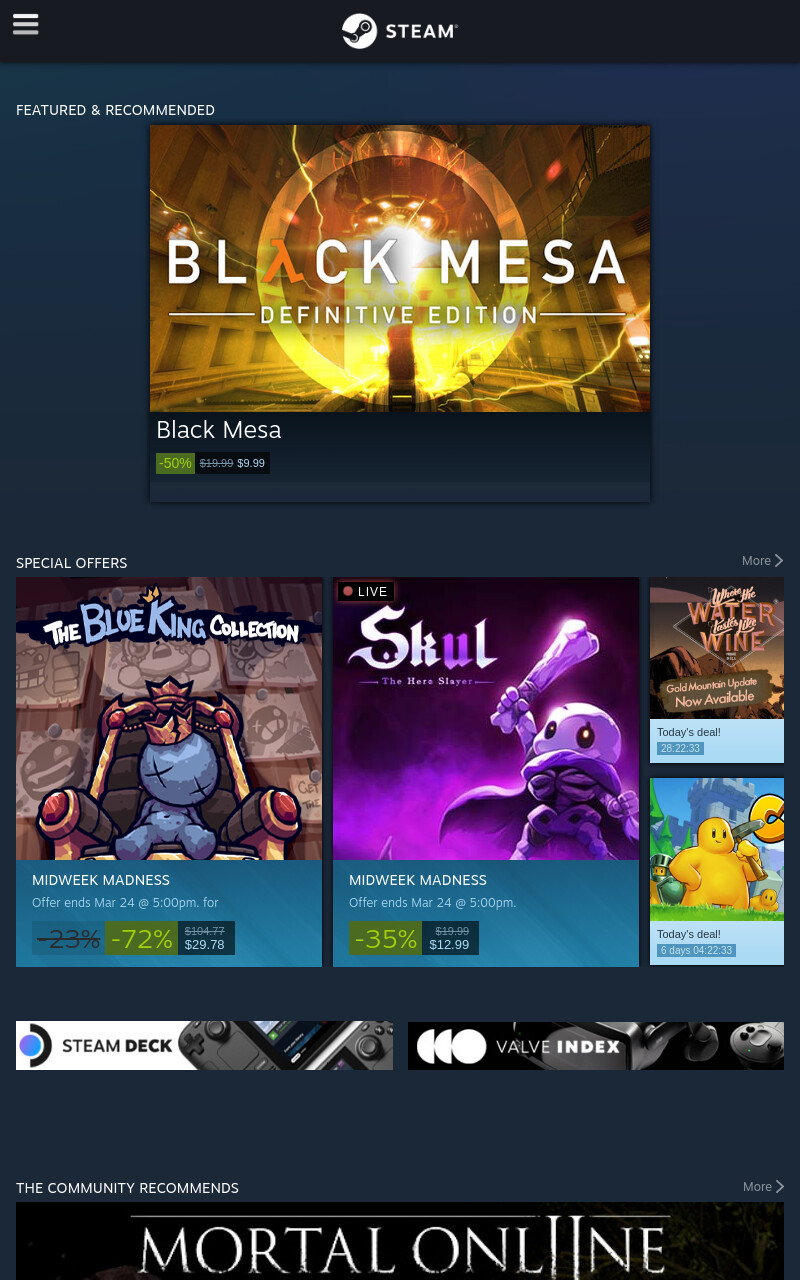Click the 6 days 04:22:33 countdown
The image size is (800, 1280).
[x=696, y=950]
